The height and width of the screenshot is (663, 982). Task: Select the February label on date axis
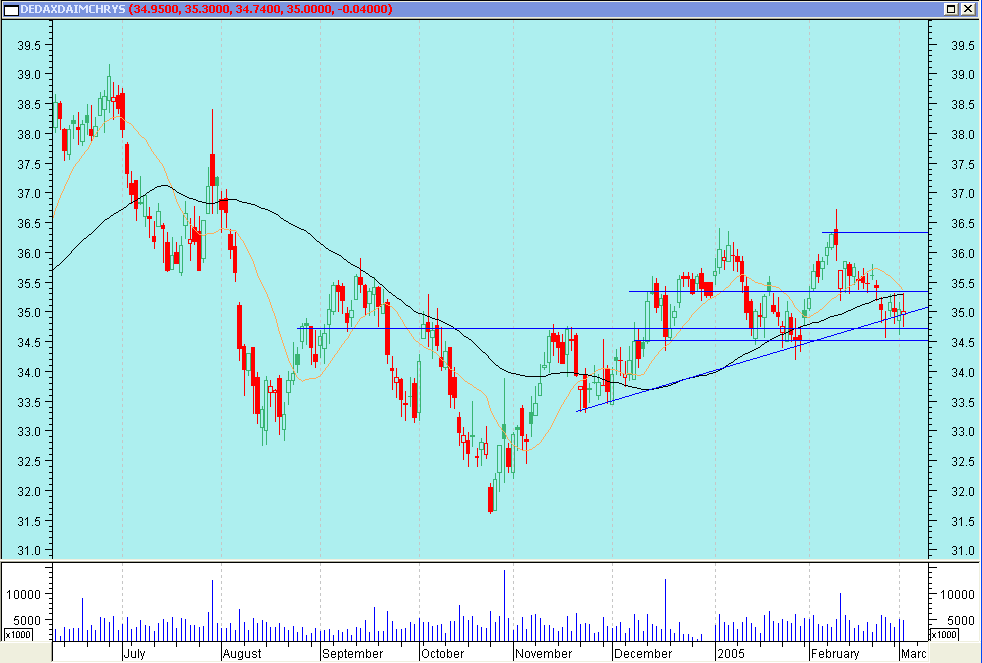coord(835,654)
